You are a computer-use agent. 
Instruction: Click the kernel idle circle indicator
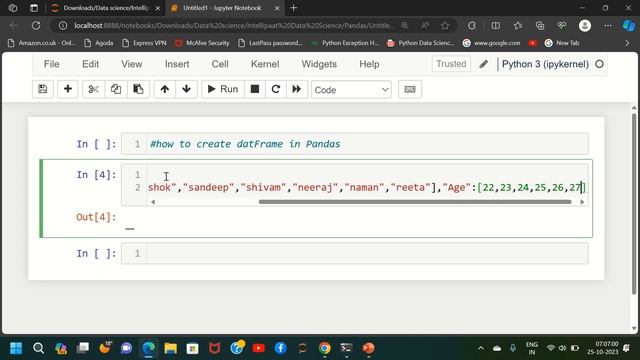pos(599,64)
